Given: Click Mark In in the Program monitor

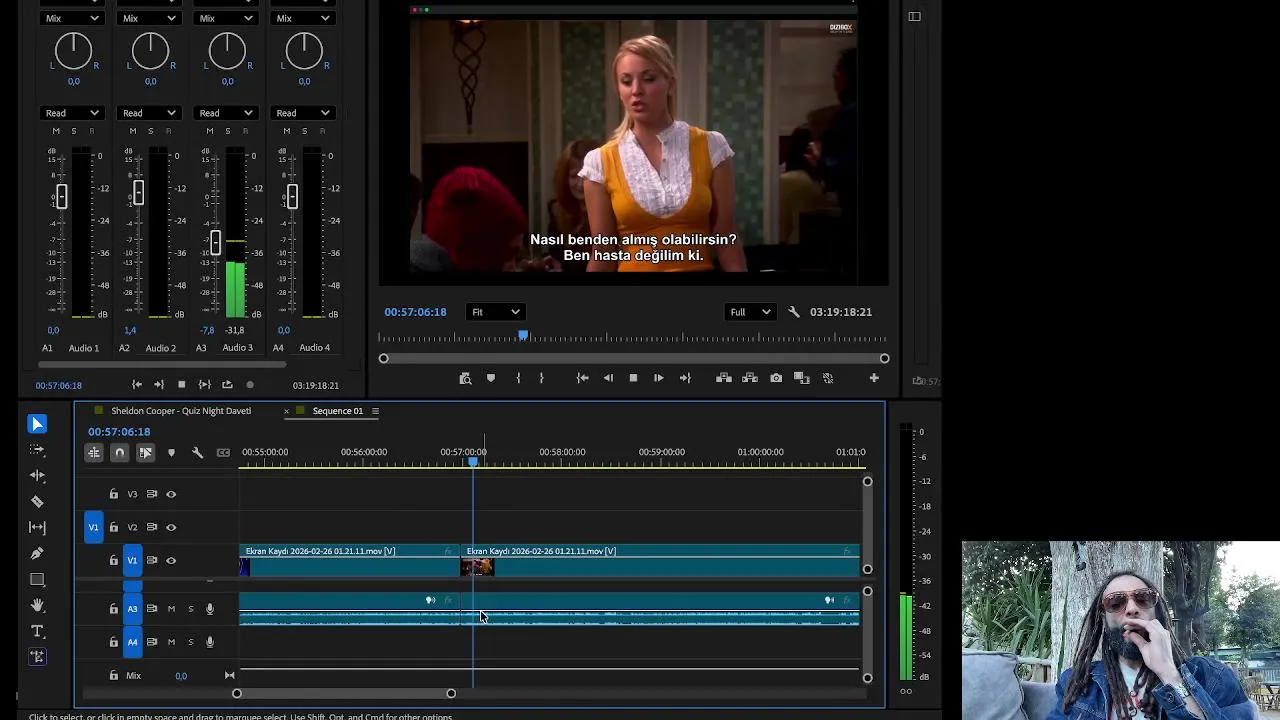Looking at the screenshot, I should [x=518, y=378].
